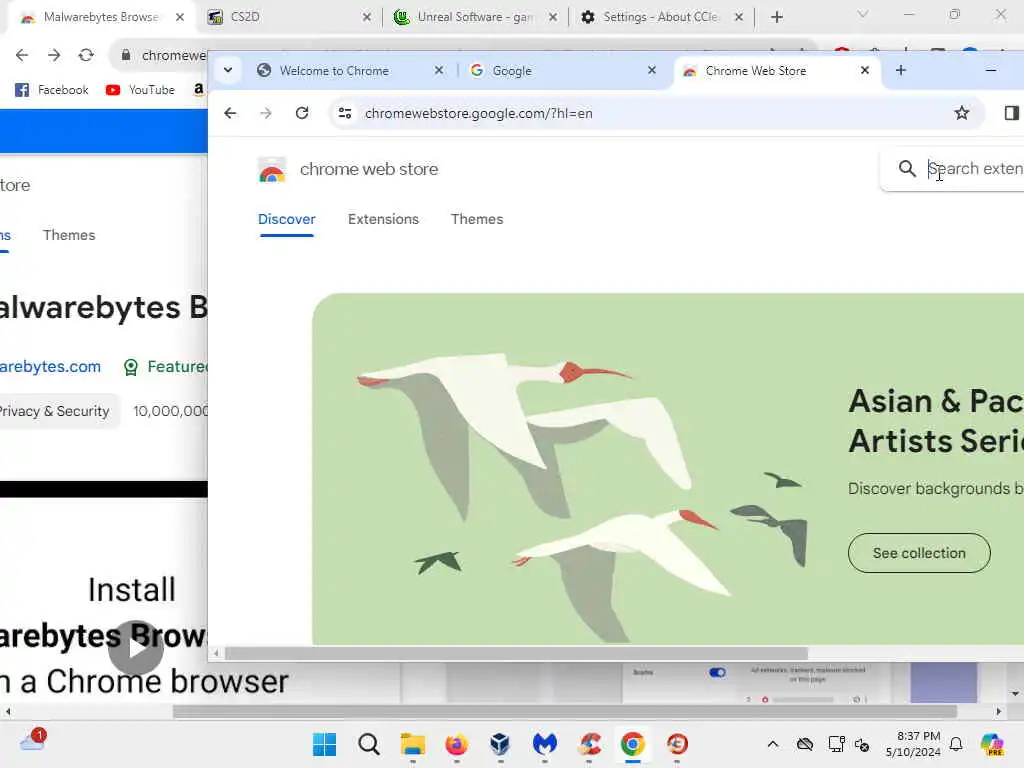Reload the Chrome Web Store page in the front window
Viewport: 1024px width, 768px height.
tap(302, 113)
